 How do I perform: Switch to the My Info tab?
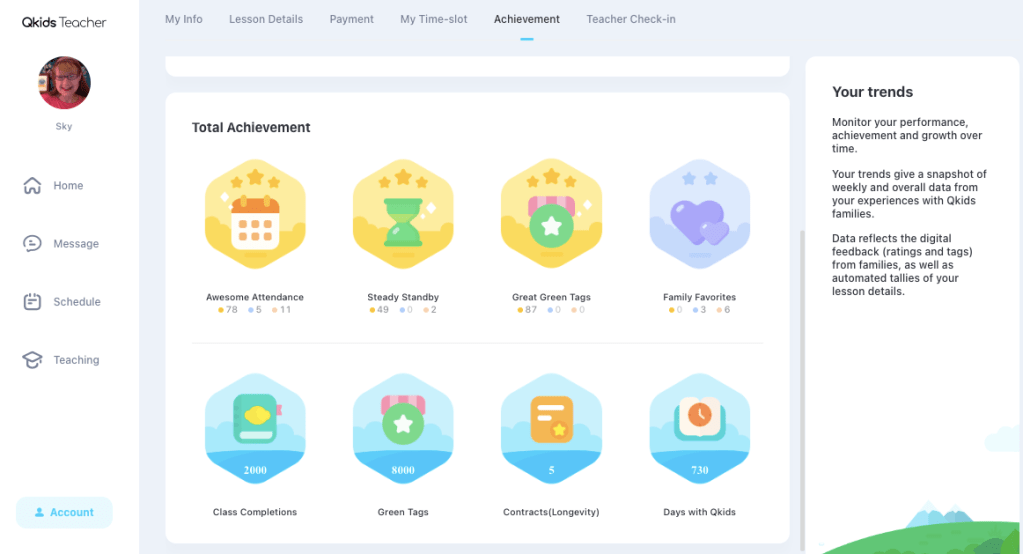tap(184, 19)
